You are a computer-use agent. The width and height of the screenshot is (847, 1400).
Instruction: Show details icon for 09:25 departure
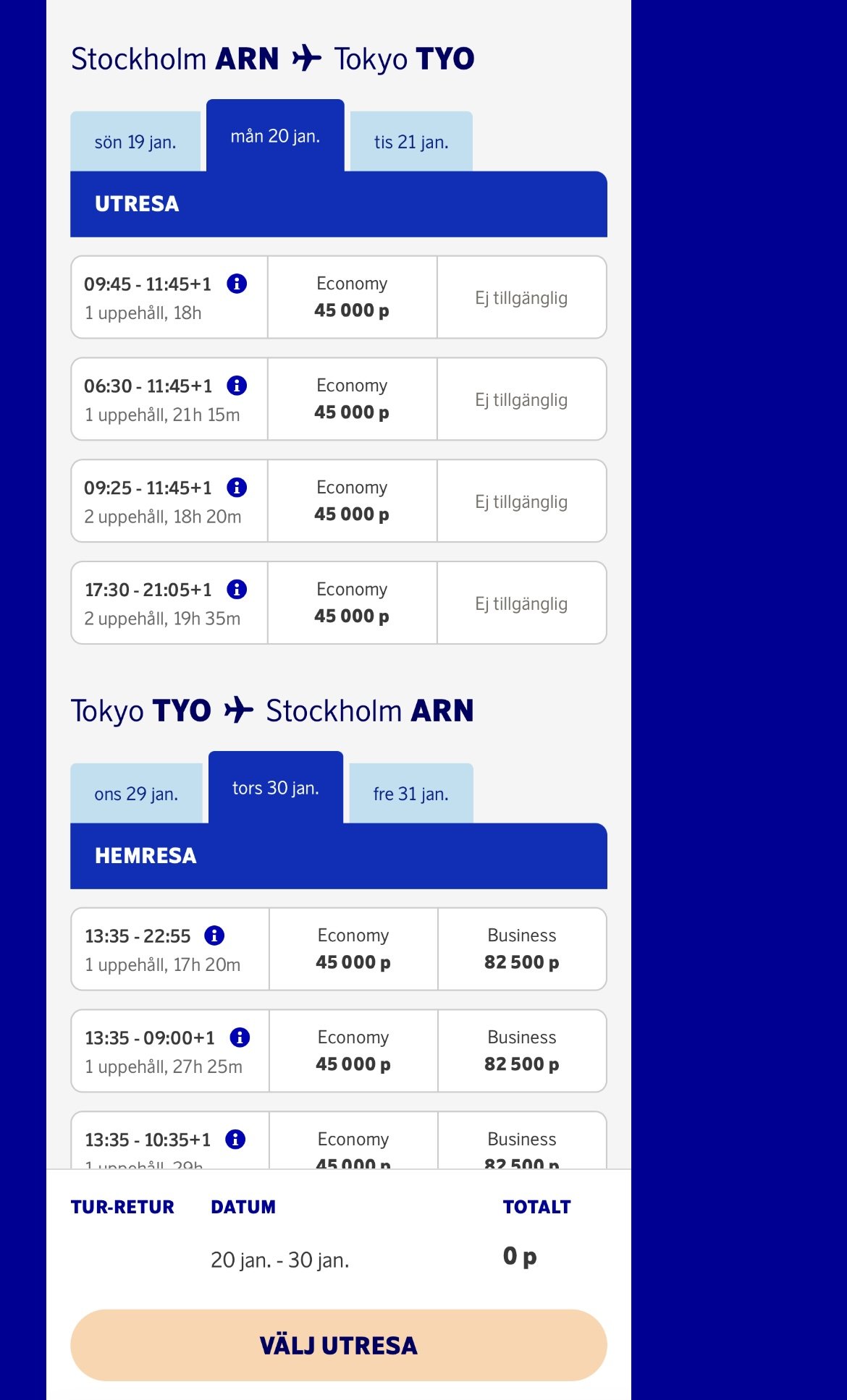237,488
